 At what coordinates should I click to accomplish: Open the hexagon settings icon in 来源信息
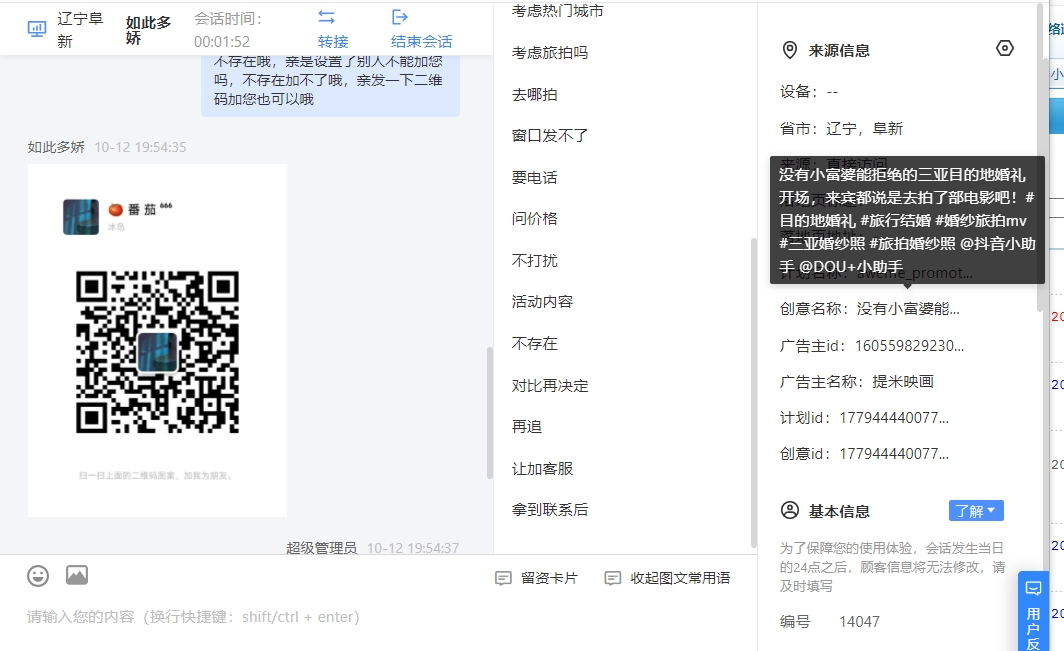[x=1005, y=48]
